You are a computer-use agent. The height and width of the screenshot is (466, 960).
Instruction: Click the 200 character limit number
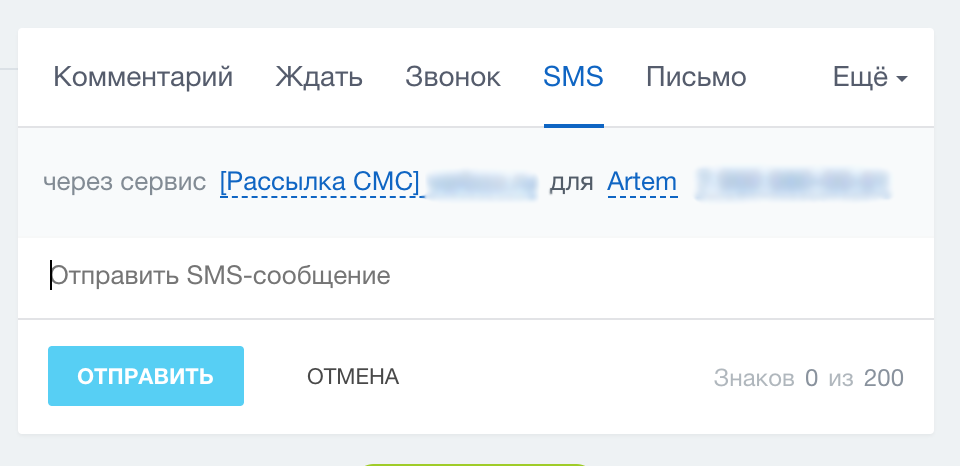click(x=884, y=378)
